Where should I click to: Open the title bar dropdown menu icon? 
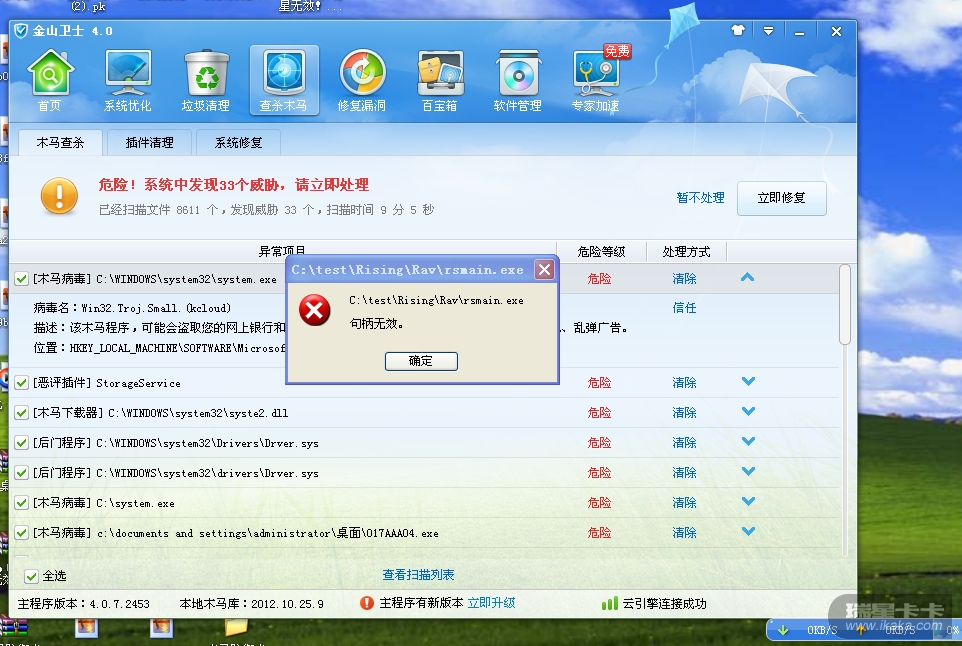pyautogui.click(x=768, y=31)
